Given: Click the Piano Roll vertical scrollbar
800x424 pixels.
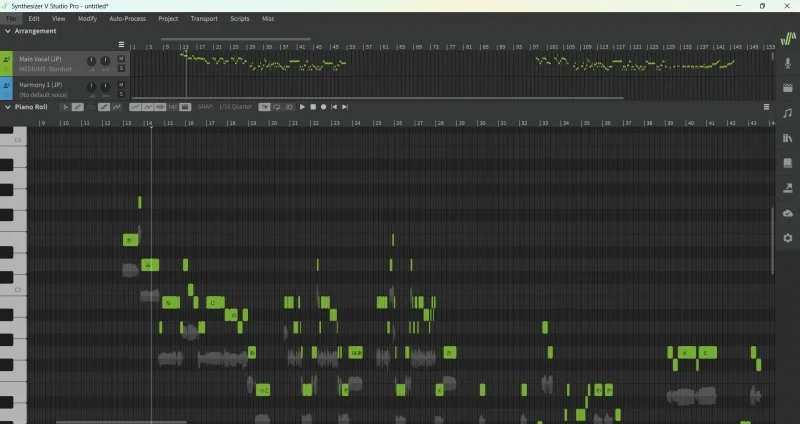Looking at the screenshot, I should (772, 241).
